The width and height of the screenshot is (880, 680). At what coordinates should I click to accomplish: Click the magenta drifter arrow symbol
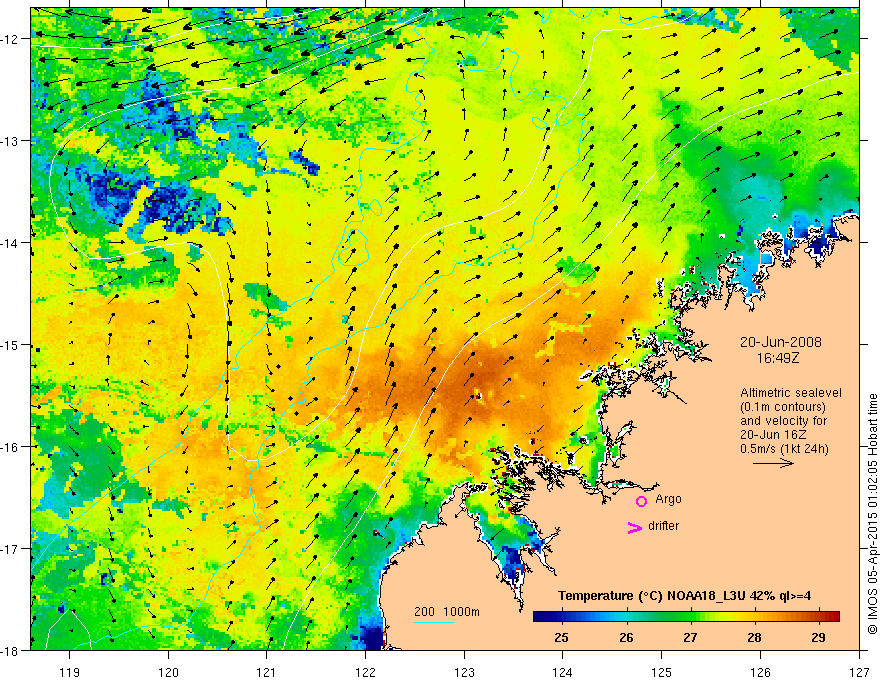click(635, 527)
